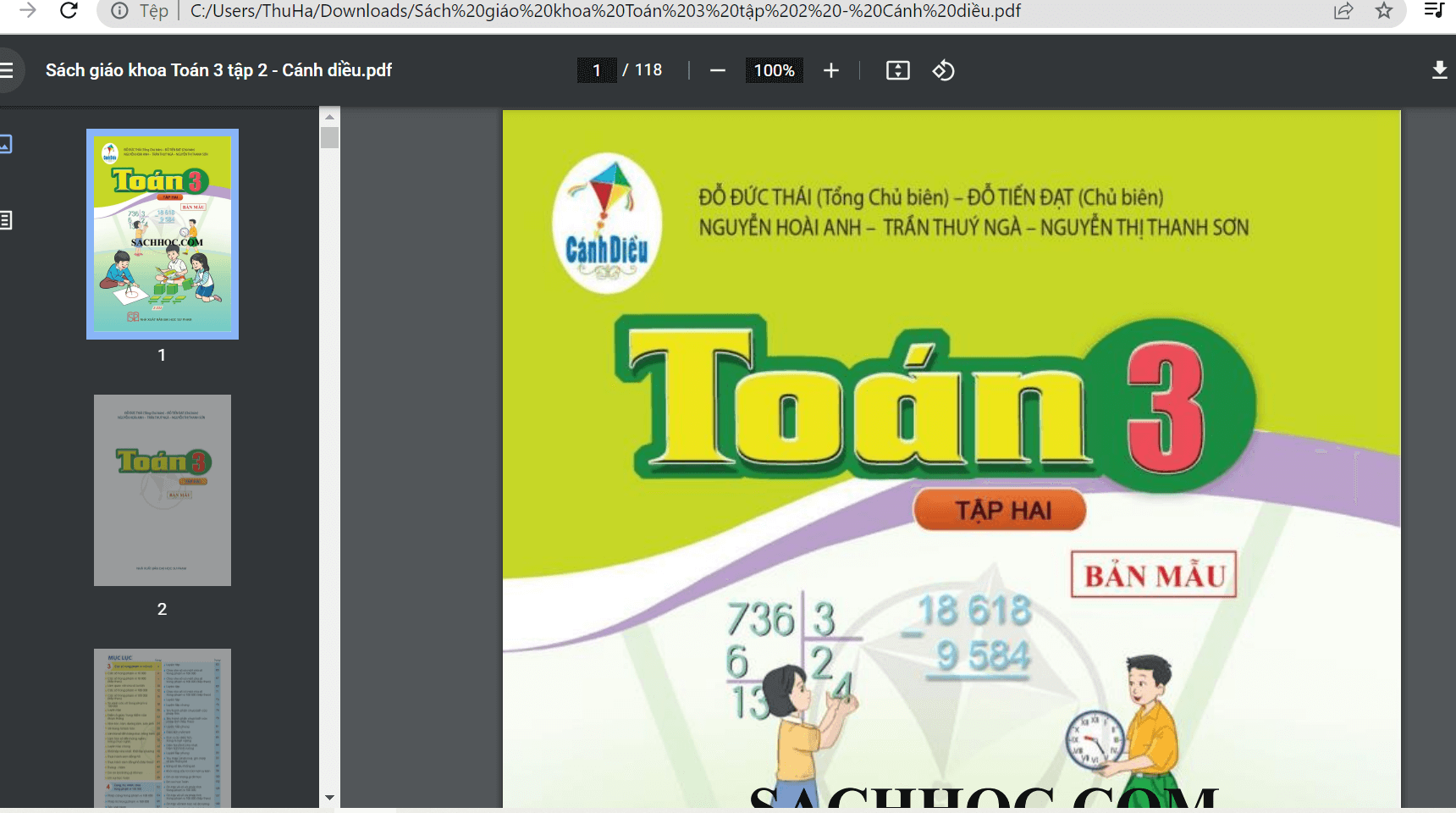Zoom out with the minus button
The width and height of the screenshot is (1456, 813).
pos(718,70)
